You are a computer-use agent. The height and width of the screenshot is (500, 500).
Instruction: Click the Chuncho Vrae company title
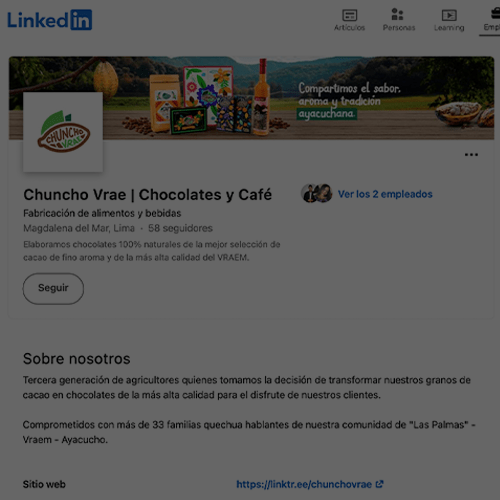pos(148,195)
